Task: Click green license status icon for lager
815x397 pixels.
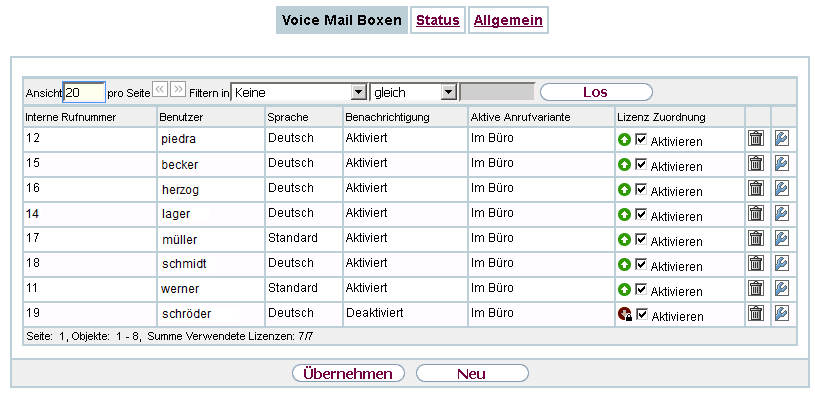Action: point(624,215)
